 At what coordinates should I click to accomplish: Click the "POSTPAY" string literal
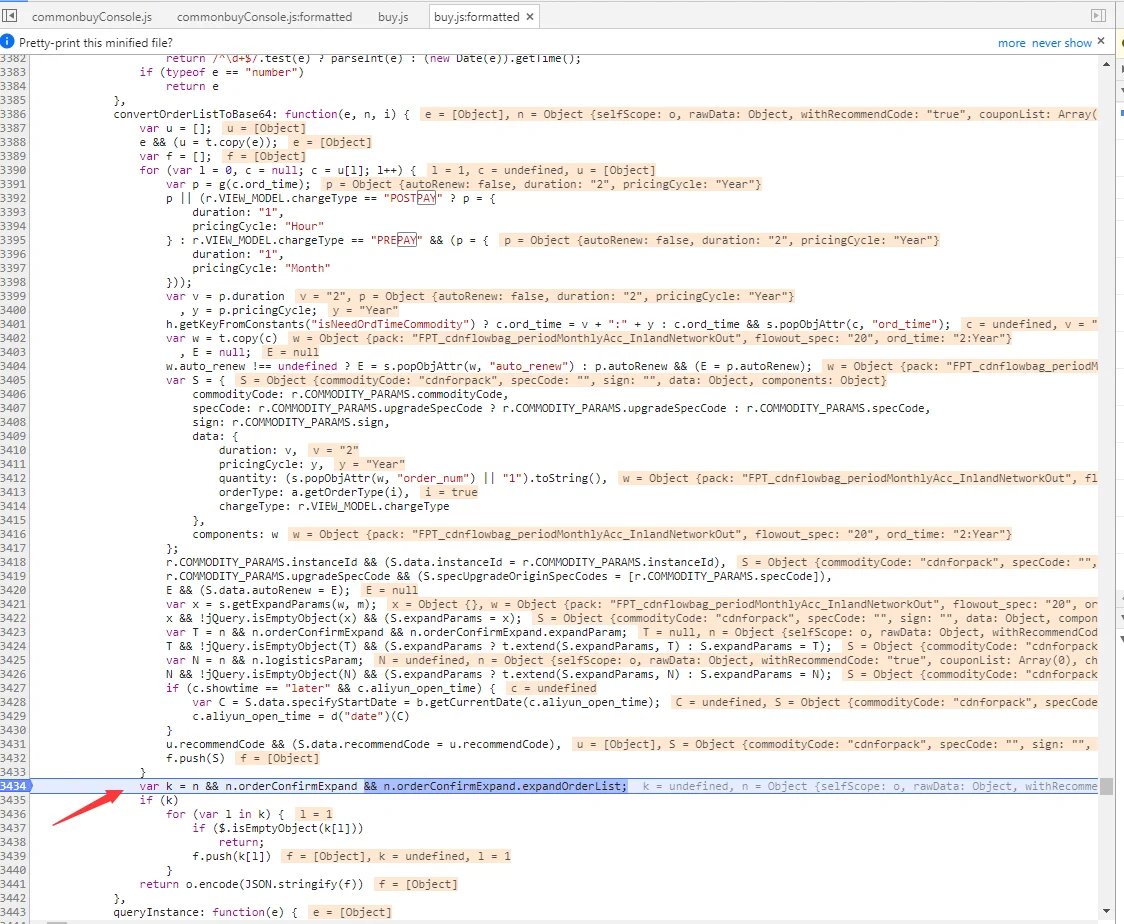[x=413, y=199]
